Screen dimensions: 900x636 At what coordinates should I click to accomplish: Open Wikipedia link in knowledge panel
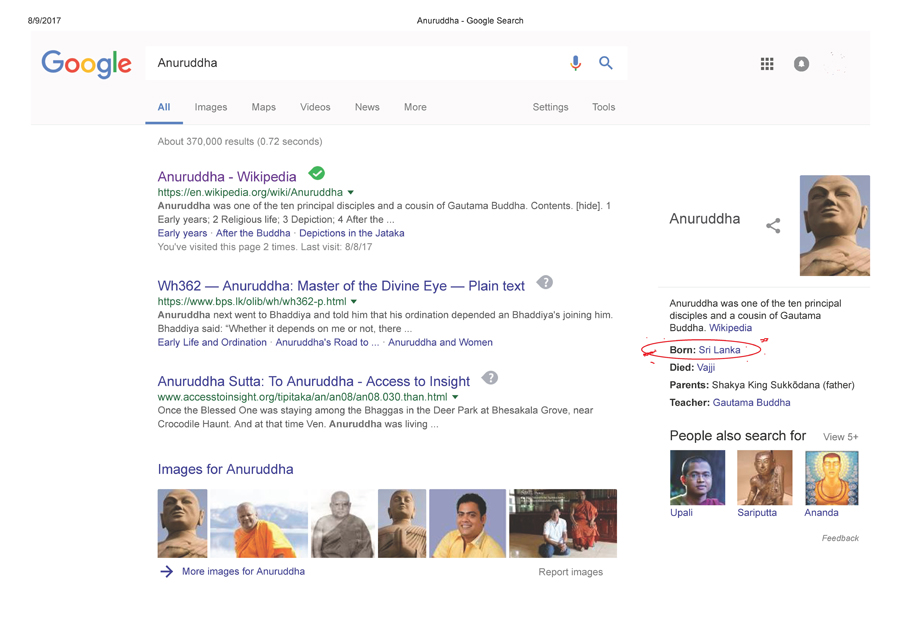(730, 328)
